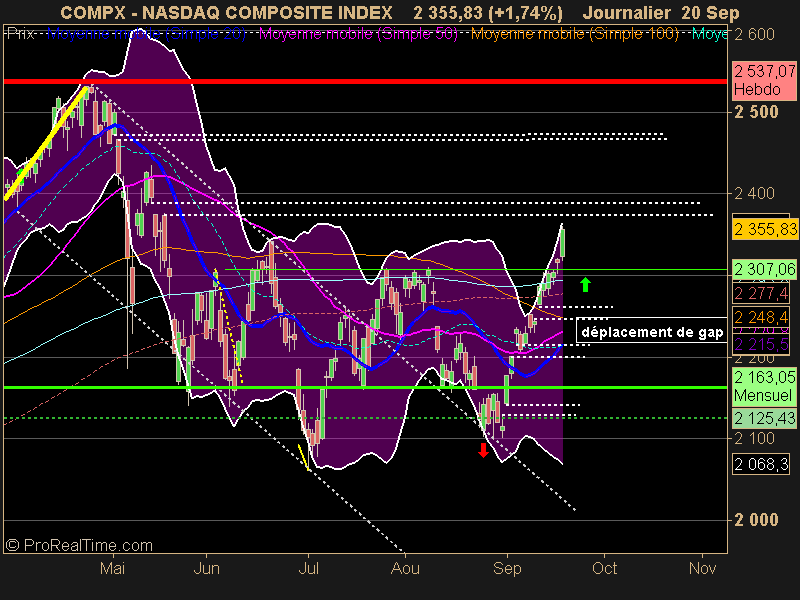Click the '20 Sep' date label
Viewport: 800px width, 600px height.
click(x=710, y=13)
